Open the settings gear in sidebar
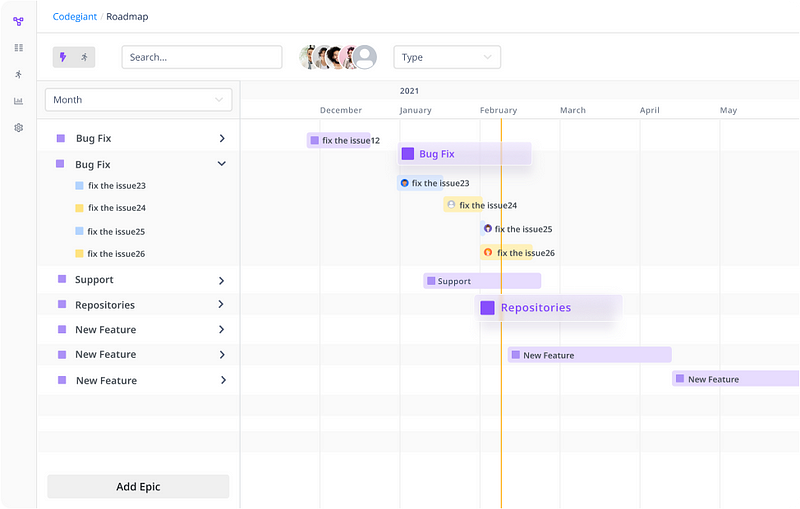The width and height of the screenshot is (800, 509). [19, 128]
